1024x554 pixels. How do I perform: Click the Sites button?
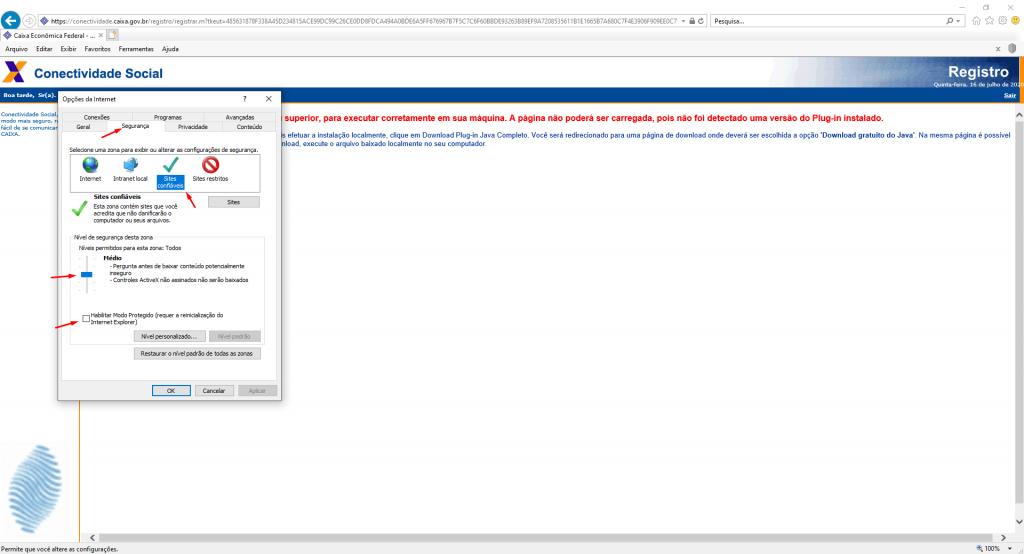pos(233,202)
